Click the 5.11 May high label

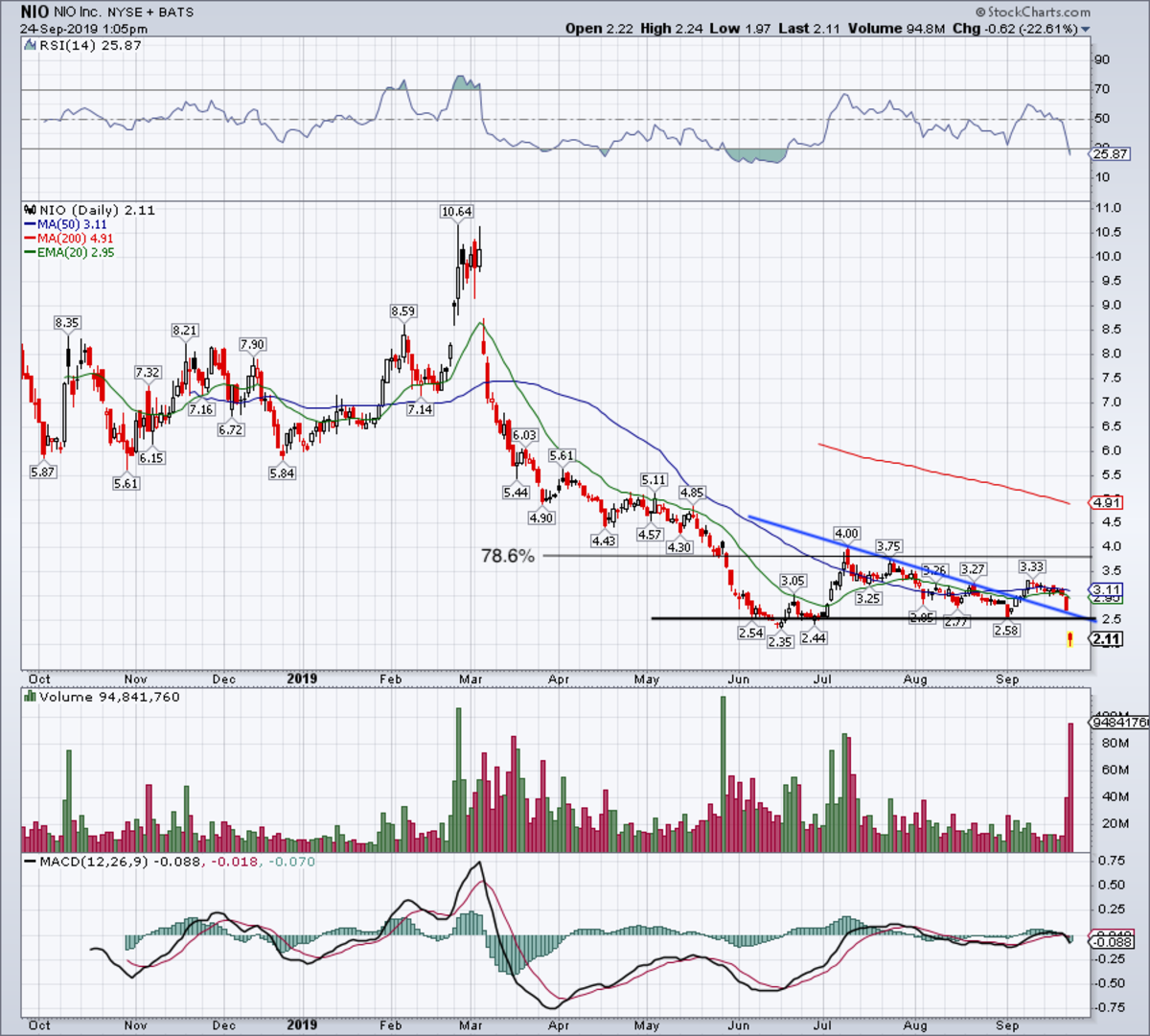pos(654,479)
